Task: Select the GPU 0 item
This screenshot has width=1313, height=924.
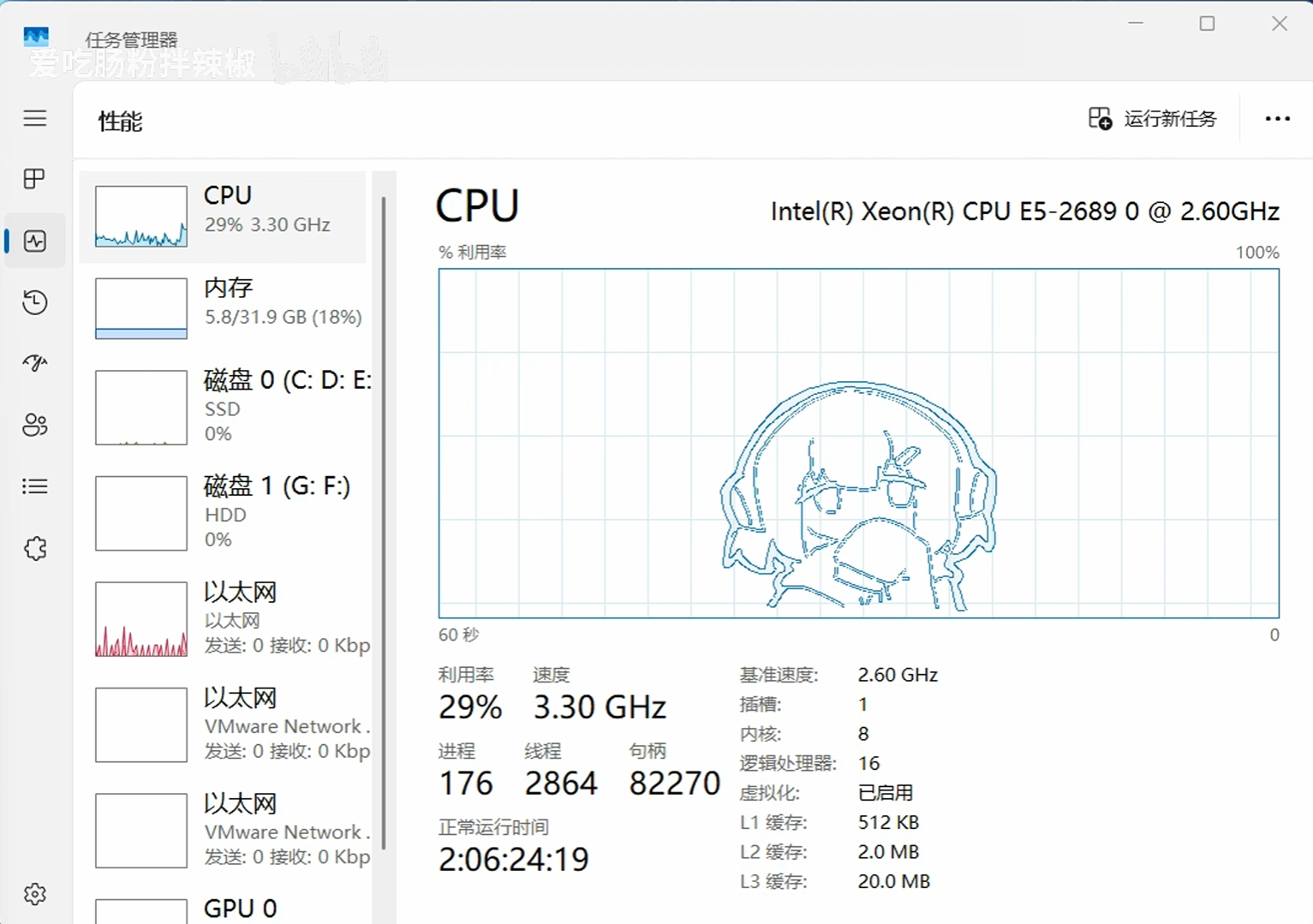Action: tap(223, 909)
